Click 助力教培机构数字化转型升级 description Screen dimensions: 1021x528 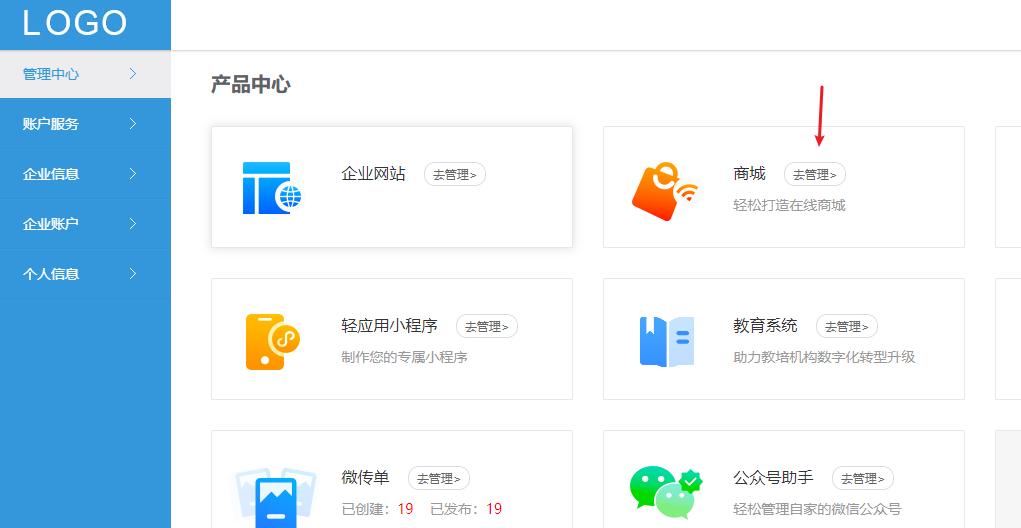824,357
